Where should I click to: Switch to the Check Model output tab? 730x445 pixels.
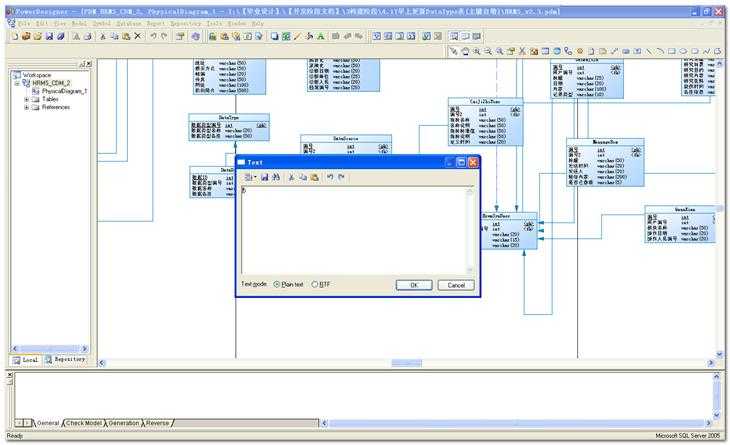coord(84,423)
